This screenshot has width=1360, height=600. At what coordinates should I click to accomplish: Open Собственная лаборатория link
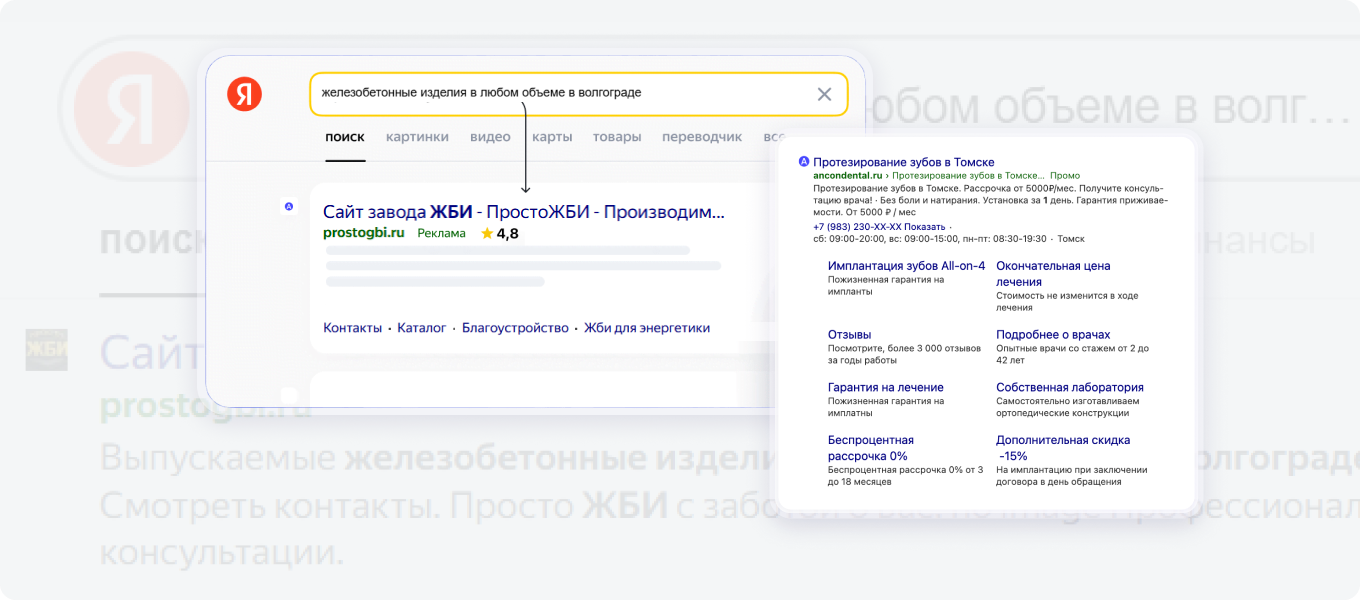1070,388
